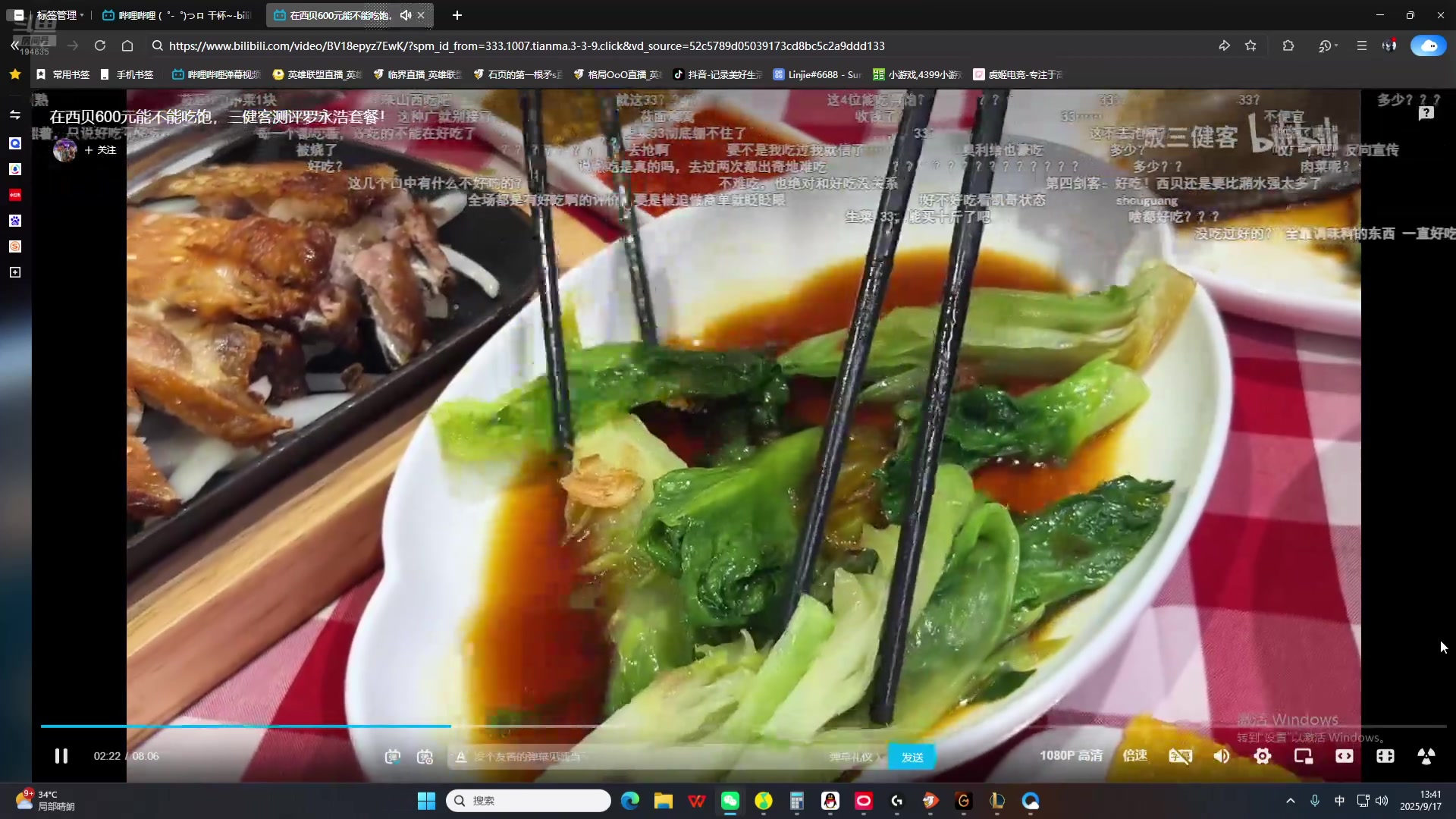Image resolution: width=1456 pixels, height=819 pixels.
Task: Open the 1080P 高清 quality selector
Action: 1071,756
